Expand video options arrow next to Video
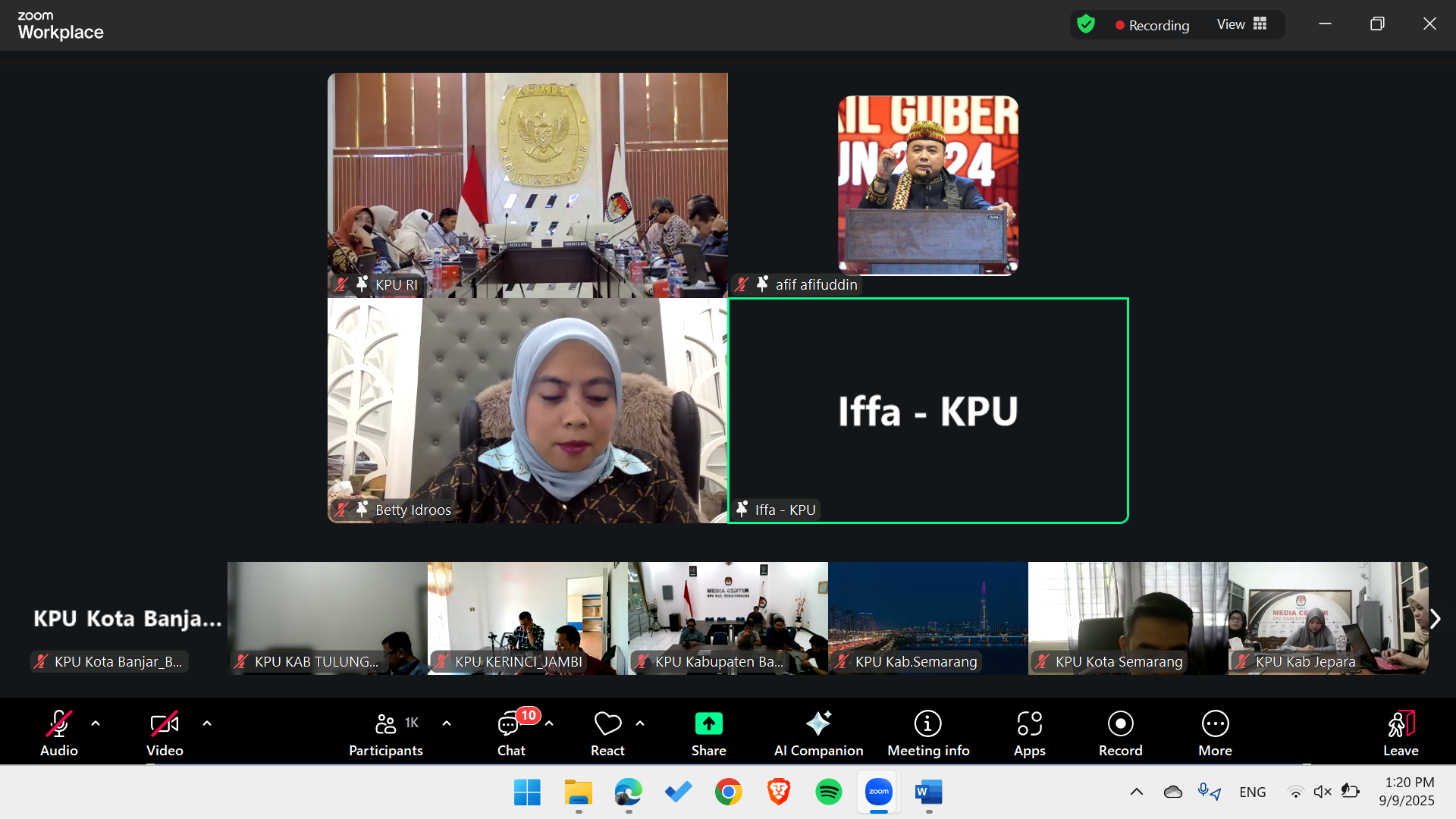Viewport: 1456px width, 819px height. pos(207,723)
